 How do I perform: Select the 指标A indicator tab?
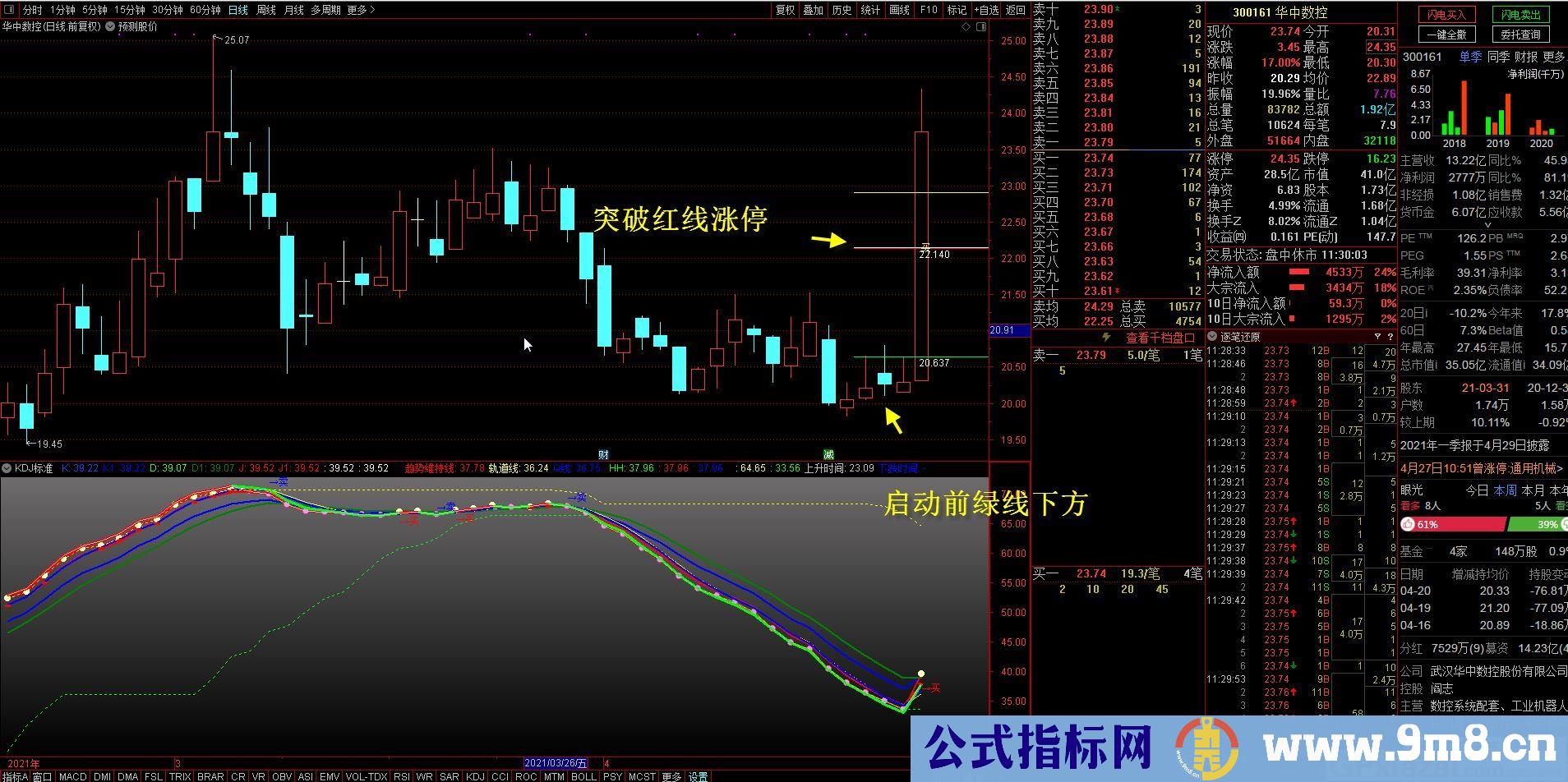pyautogui.click(x=15, y=776)
